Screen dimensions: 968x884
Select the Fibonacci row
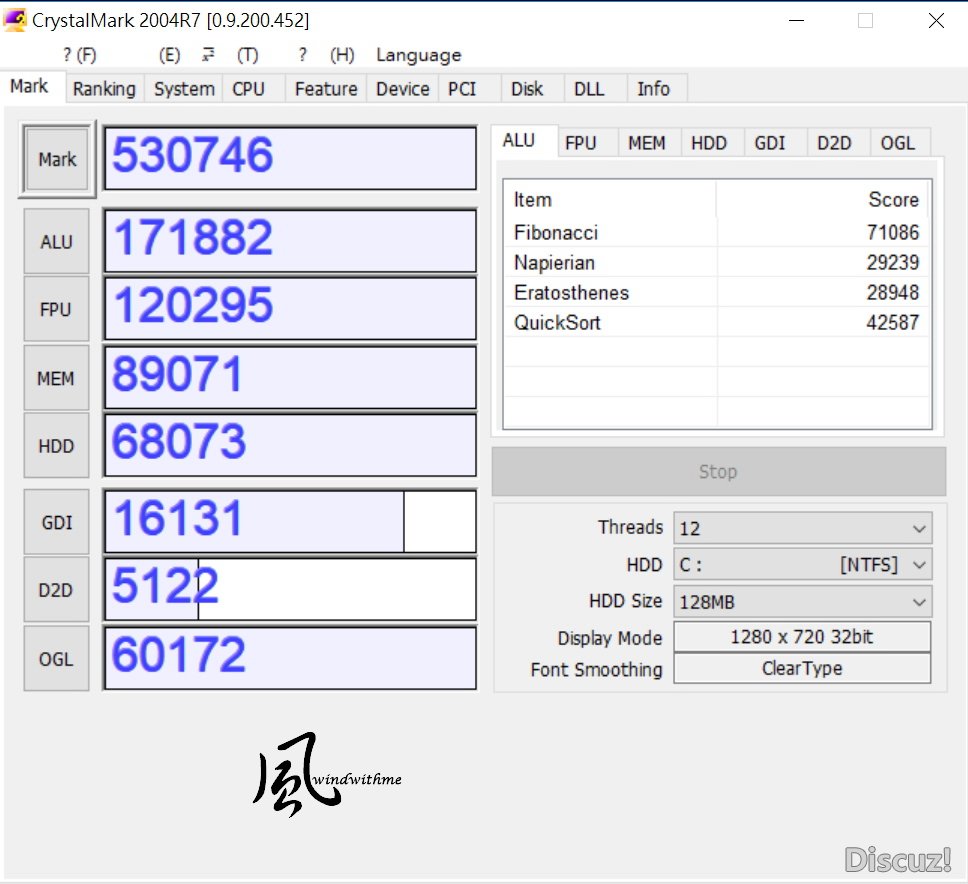coord(717,232)
